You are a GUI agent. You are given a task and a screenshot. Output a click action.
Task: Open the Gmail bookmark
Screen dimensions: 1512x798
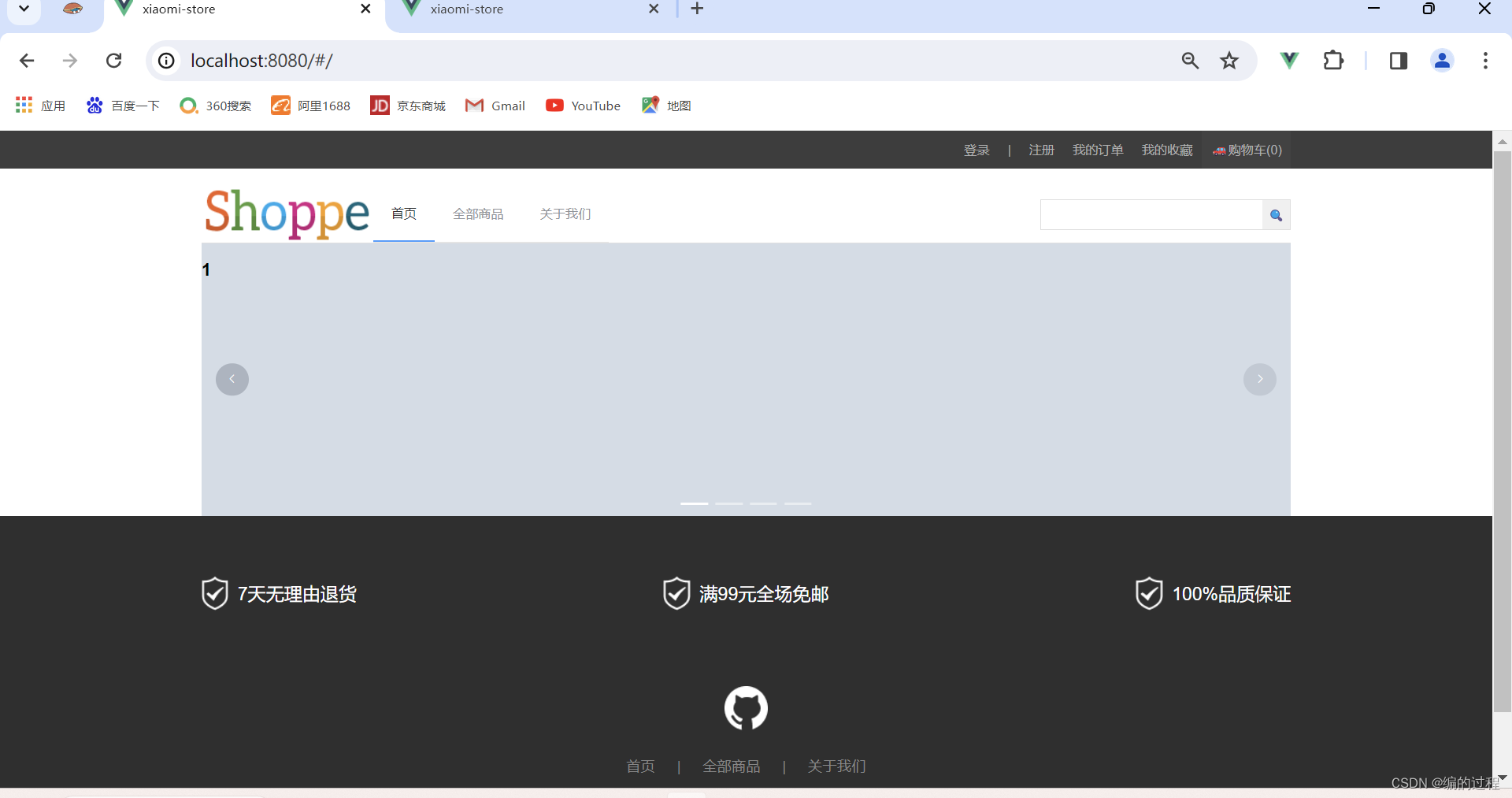pos(495,106)
